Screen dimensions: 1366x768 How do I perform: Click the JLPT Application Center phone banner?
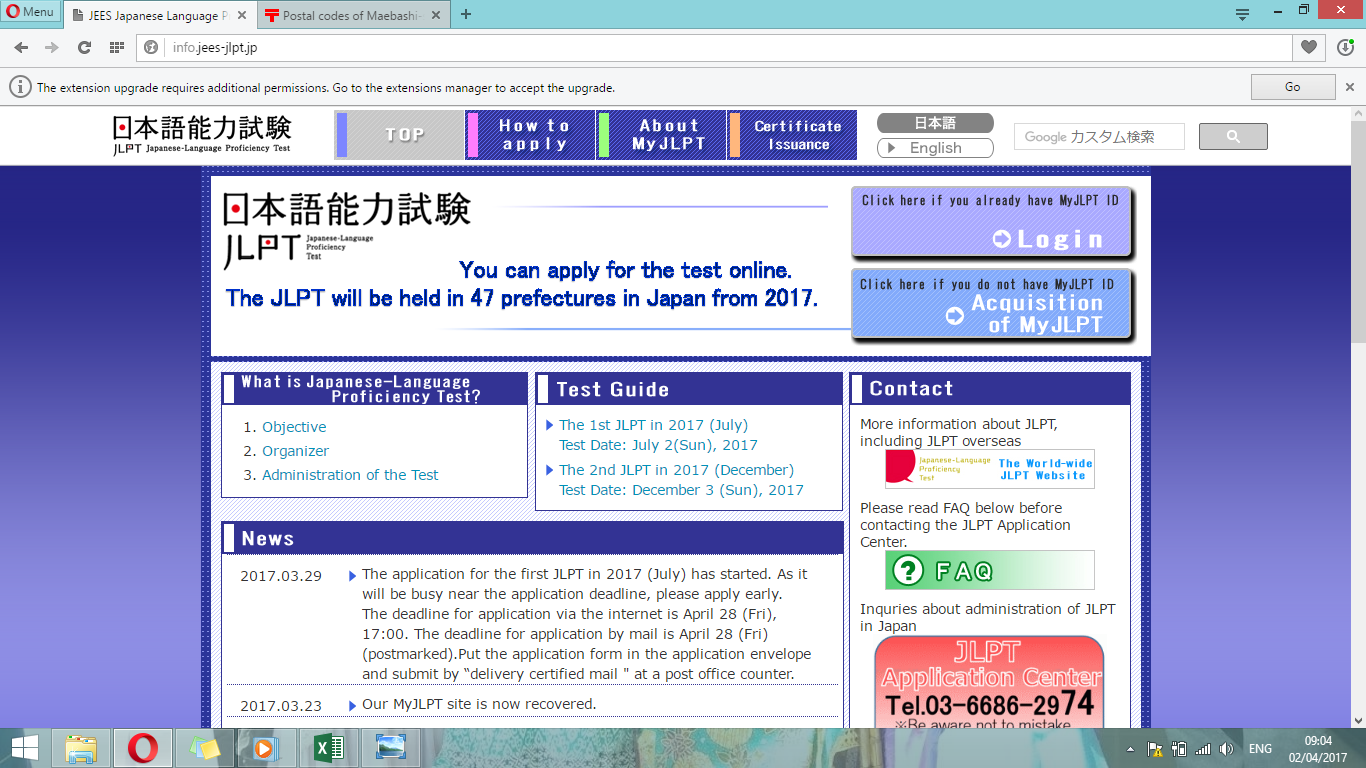(x=989, y=681)
